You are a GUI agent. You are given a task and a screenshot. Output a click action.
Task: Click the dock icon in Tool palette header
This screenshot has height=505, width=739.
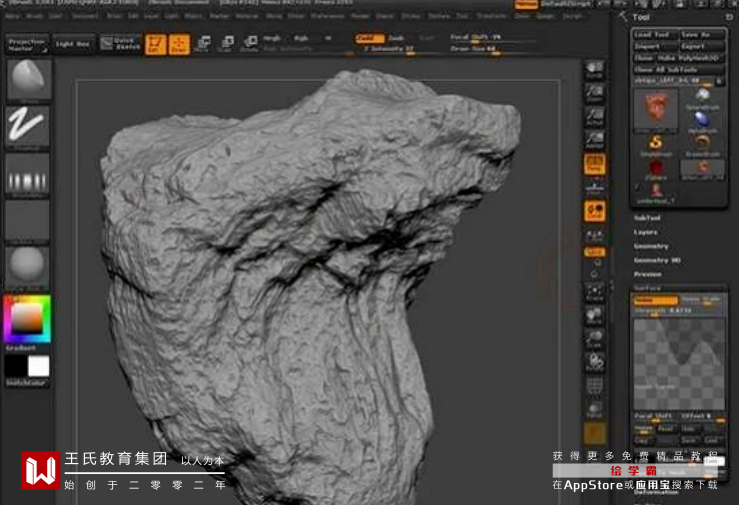pos(729,17)
